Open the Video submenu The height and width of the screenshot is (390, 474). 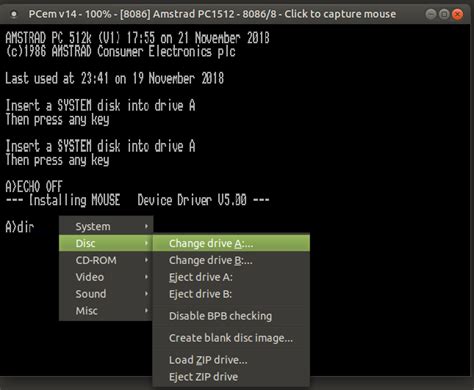pos(106,277)
